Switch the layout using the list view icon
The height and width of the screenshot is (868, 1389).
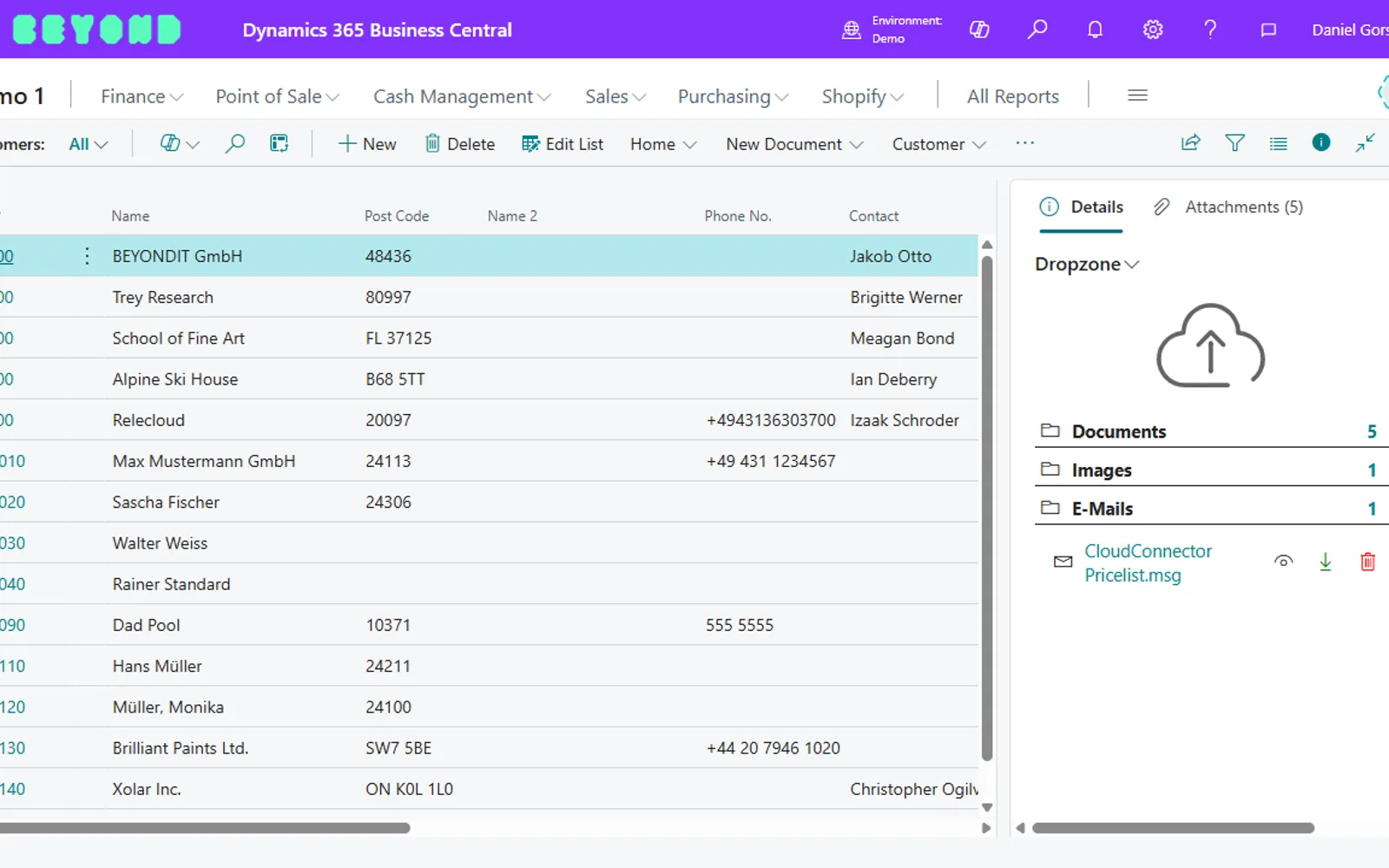(1278, 143)
